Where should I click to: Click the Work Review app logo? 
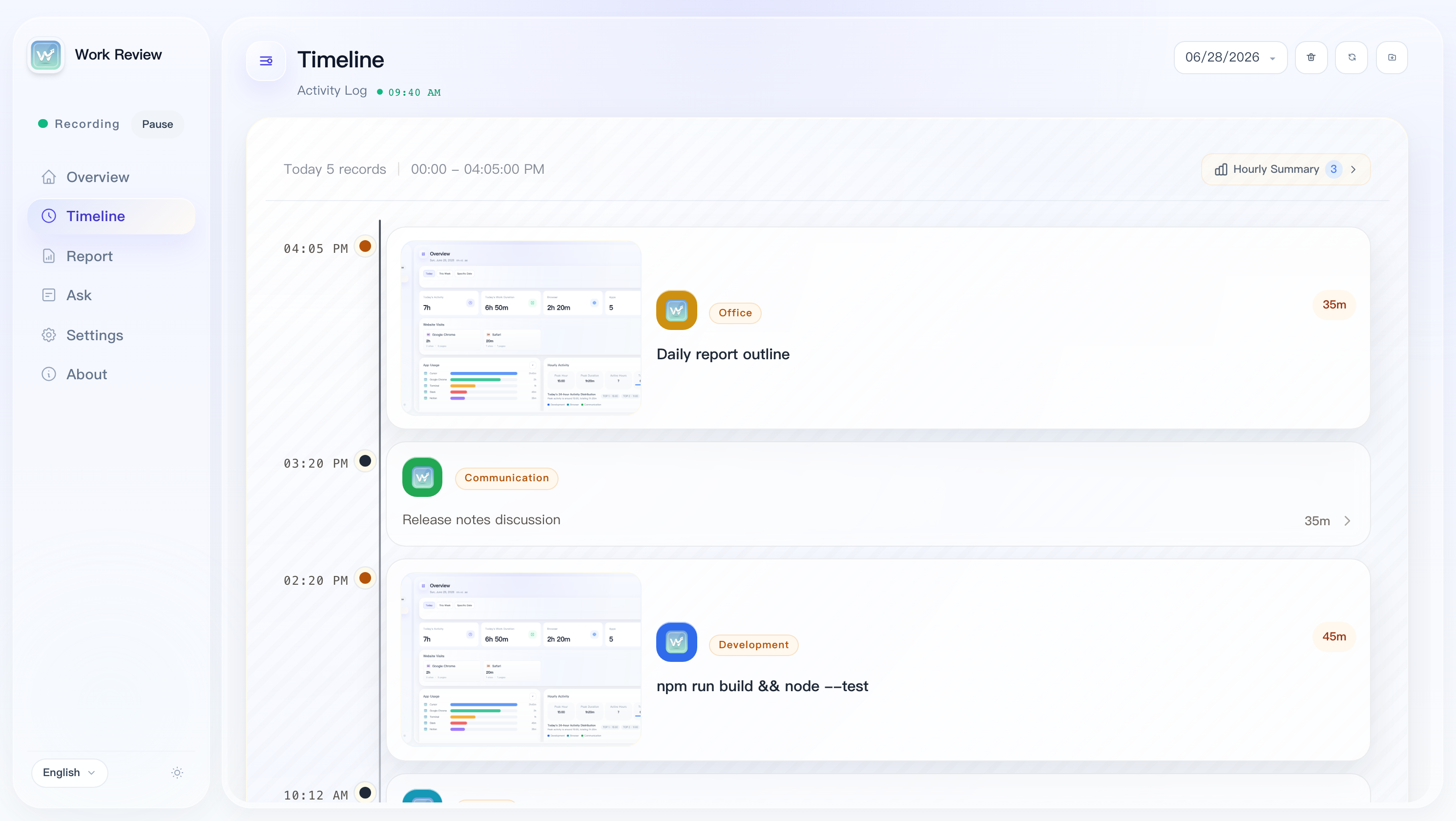pos(46,55)
